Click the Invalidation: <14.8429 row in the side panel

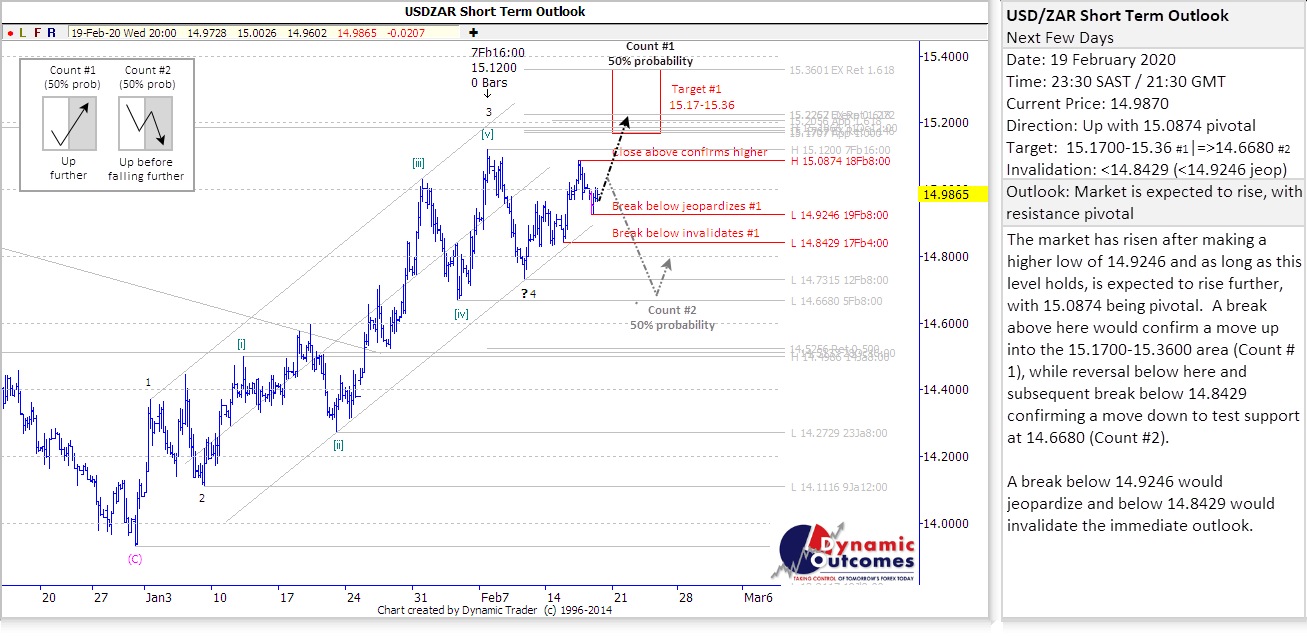(x=1154, y=170)
